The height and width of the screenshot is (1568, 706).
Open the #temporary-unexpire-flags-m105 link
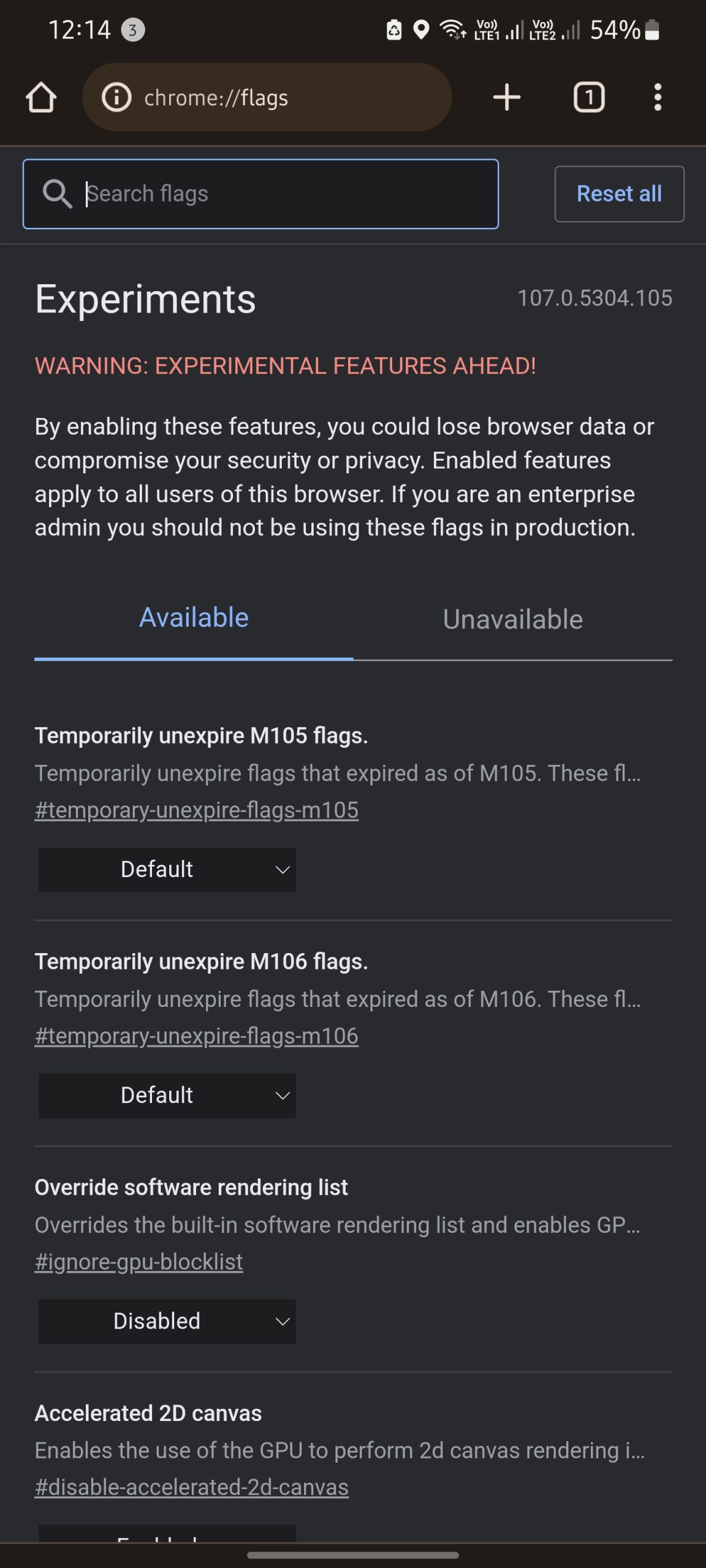pyautogui.click(x=197, y=810)
